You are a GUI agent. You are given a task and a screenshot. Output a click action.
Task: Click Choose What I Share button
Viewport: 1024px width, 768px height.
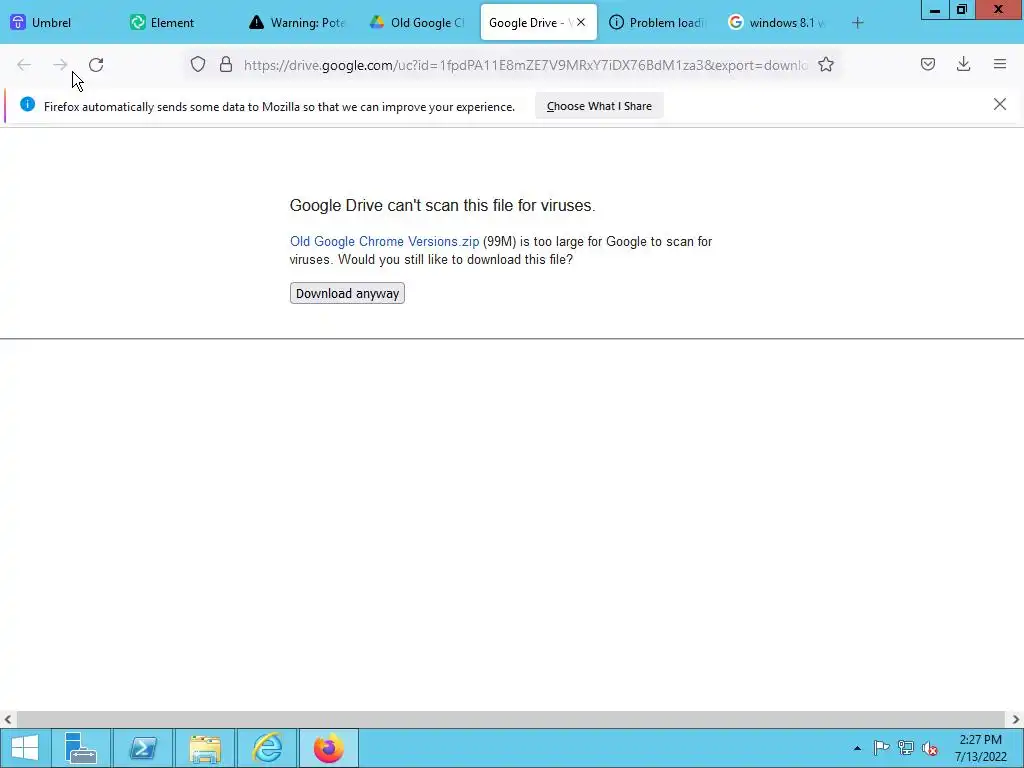click(x=599, y=106)
